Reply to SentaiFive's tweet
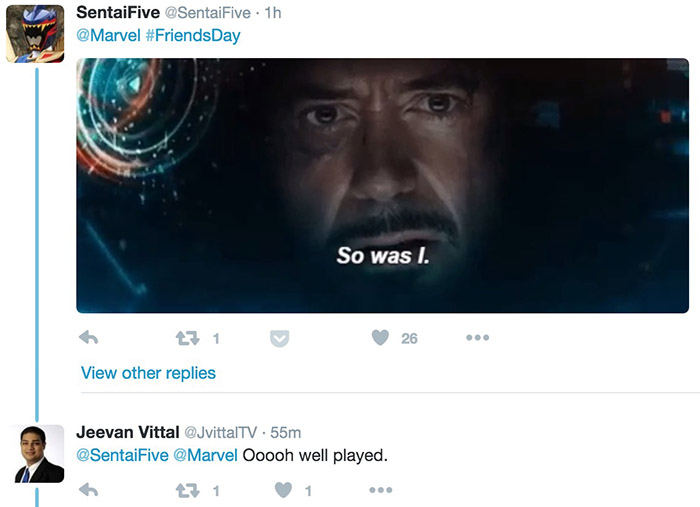Image resolution: width=700 pixels, height=507 pixels. [x=88, y=339]
